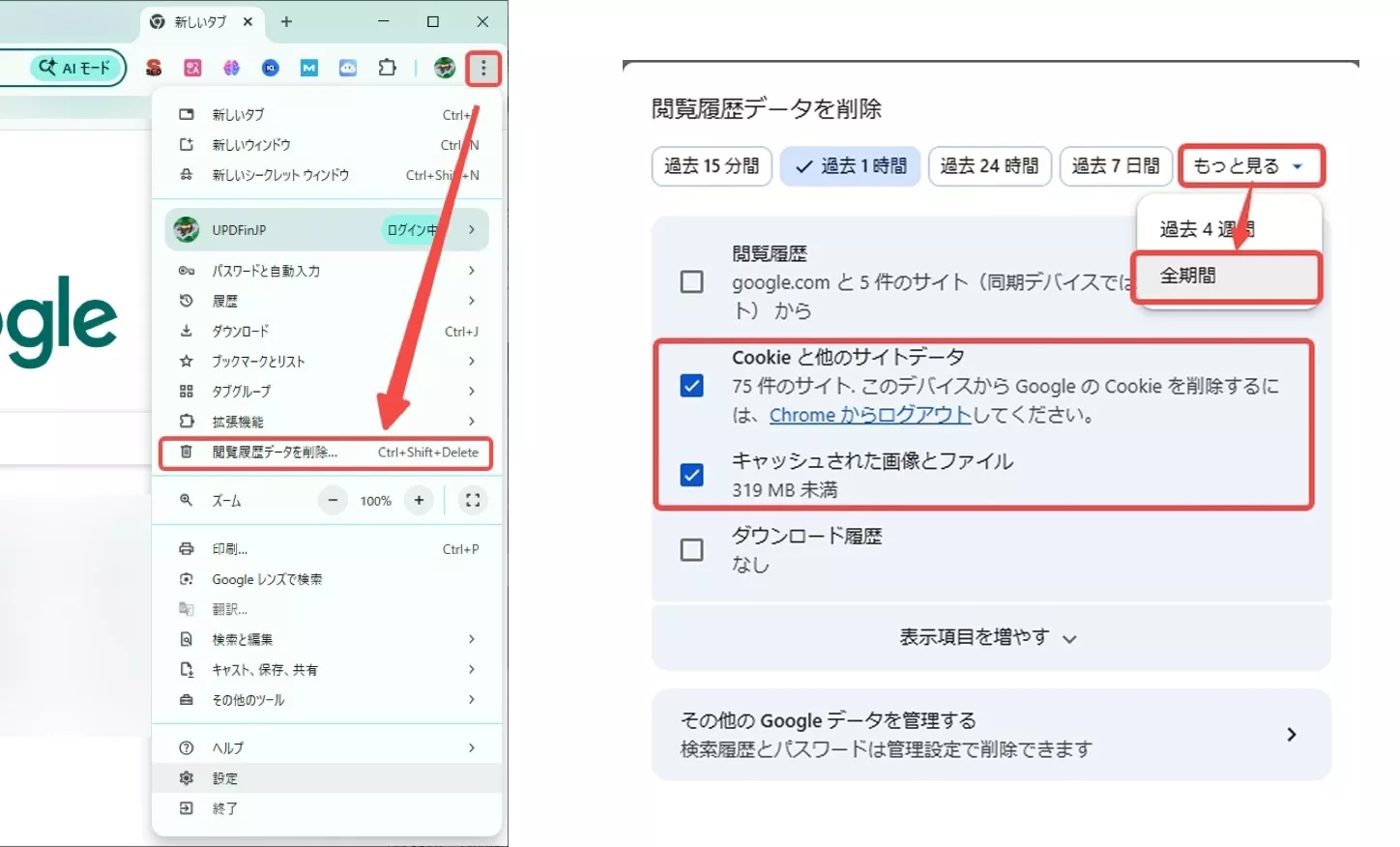Expand パスワードと自動入力 submenu
Screen dimensions: 1400x847
327,271
